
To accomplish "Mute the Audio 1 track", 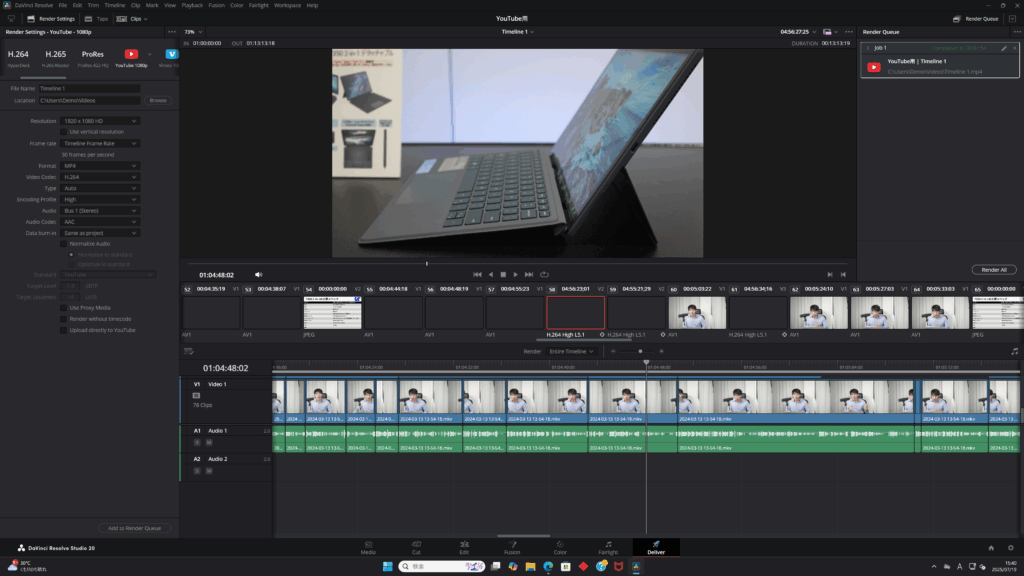I will [209, 443].
